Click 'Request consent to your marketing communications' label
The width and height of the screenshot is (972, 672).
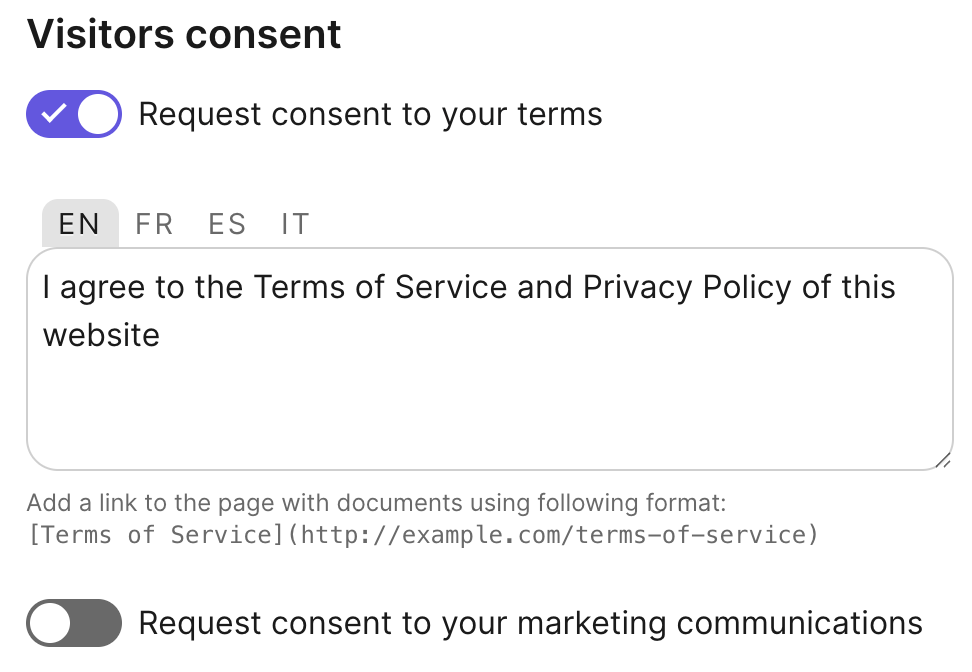[530, 623]
